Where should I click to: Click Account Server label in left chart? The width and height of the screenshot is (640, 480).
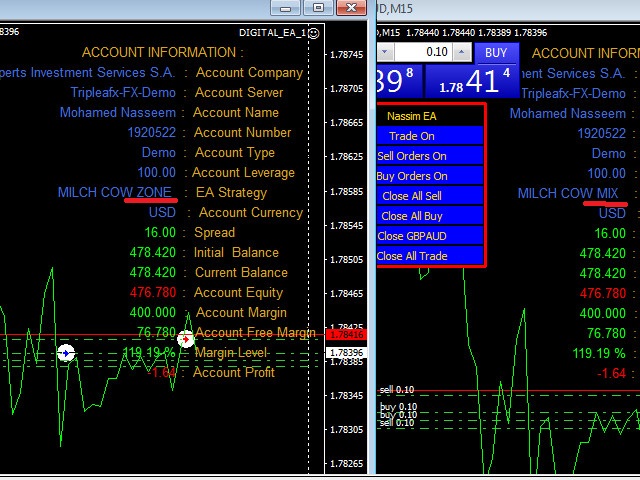pos(239,93)
